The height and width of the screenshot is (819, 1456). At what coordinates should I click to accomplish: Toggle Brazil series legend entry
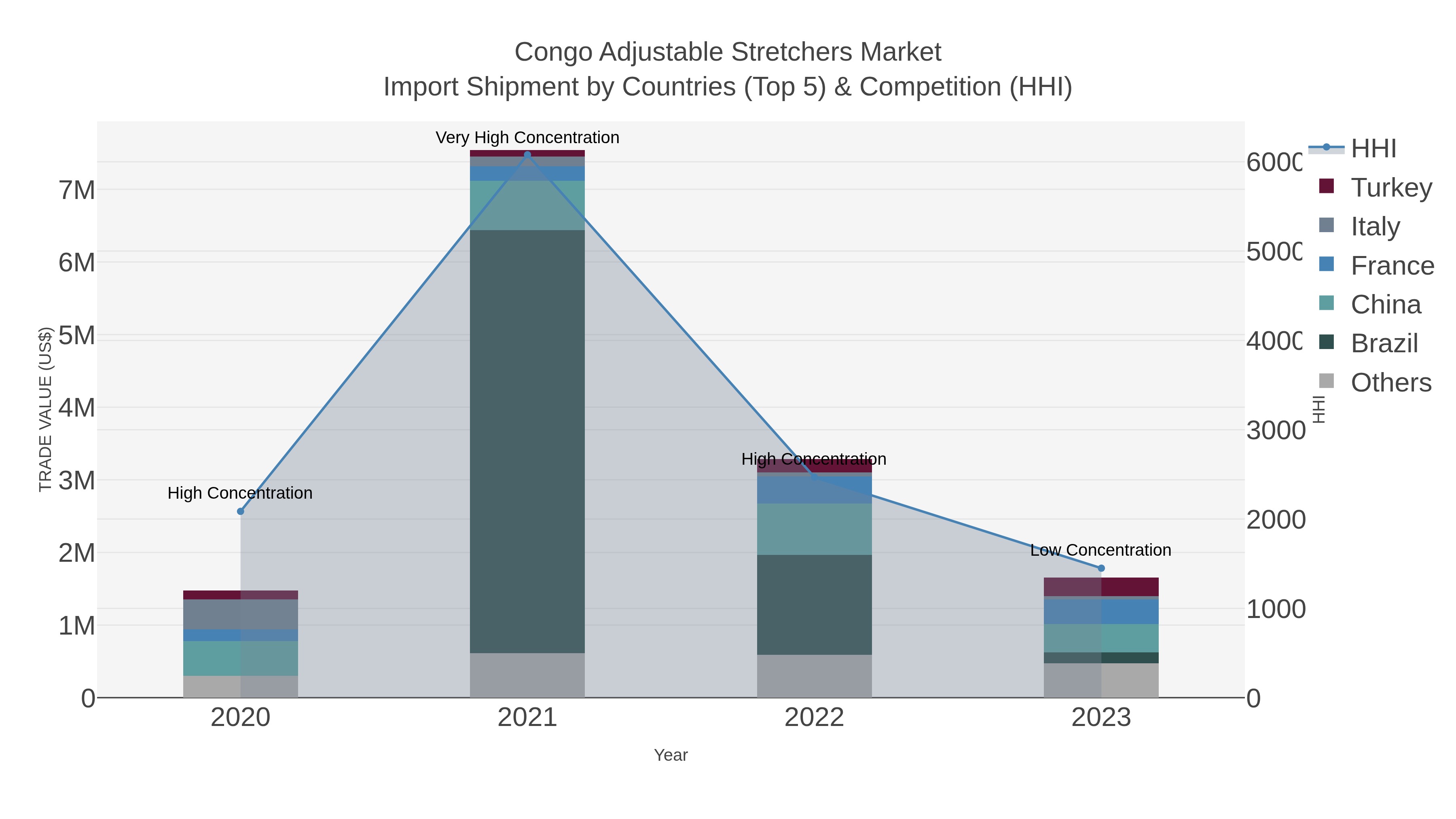click(1369, 343)
